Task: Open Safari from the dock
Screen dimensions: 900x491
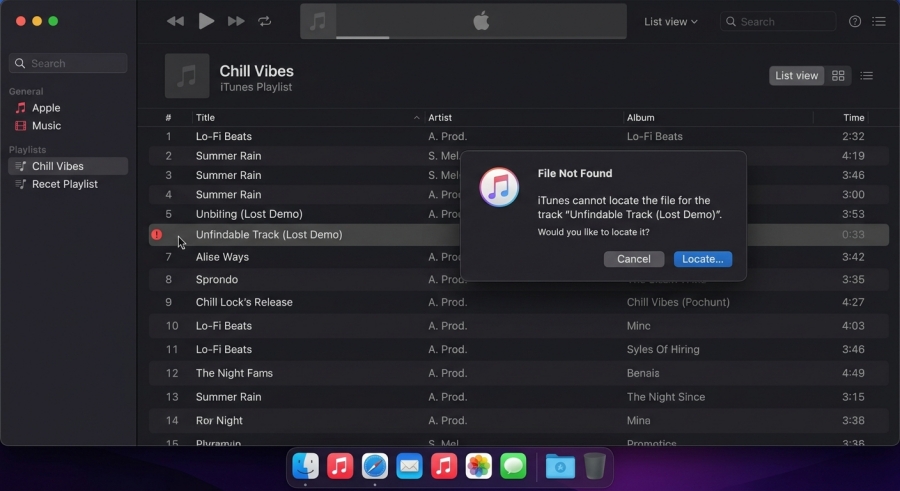Action: (x=375, y=466)
